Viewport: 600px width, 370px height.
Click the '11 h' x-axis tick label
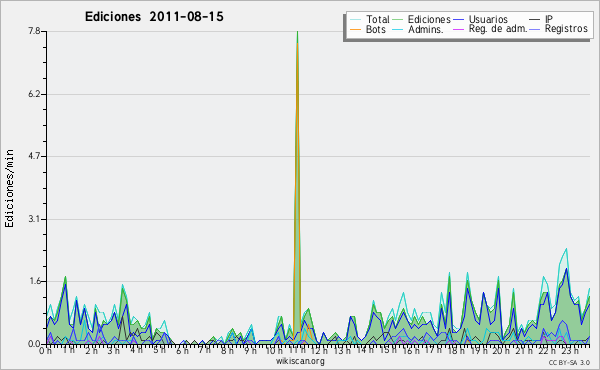click(x=297, y=351)
